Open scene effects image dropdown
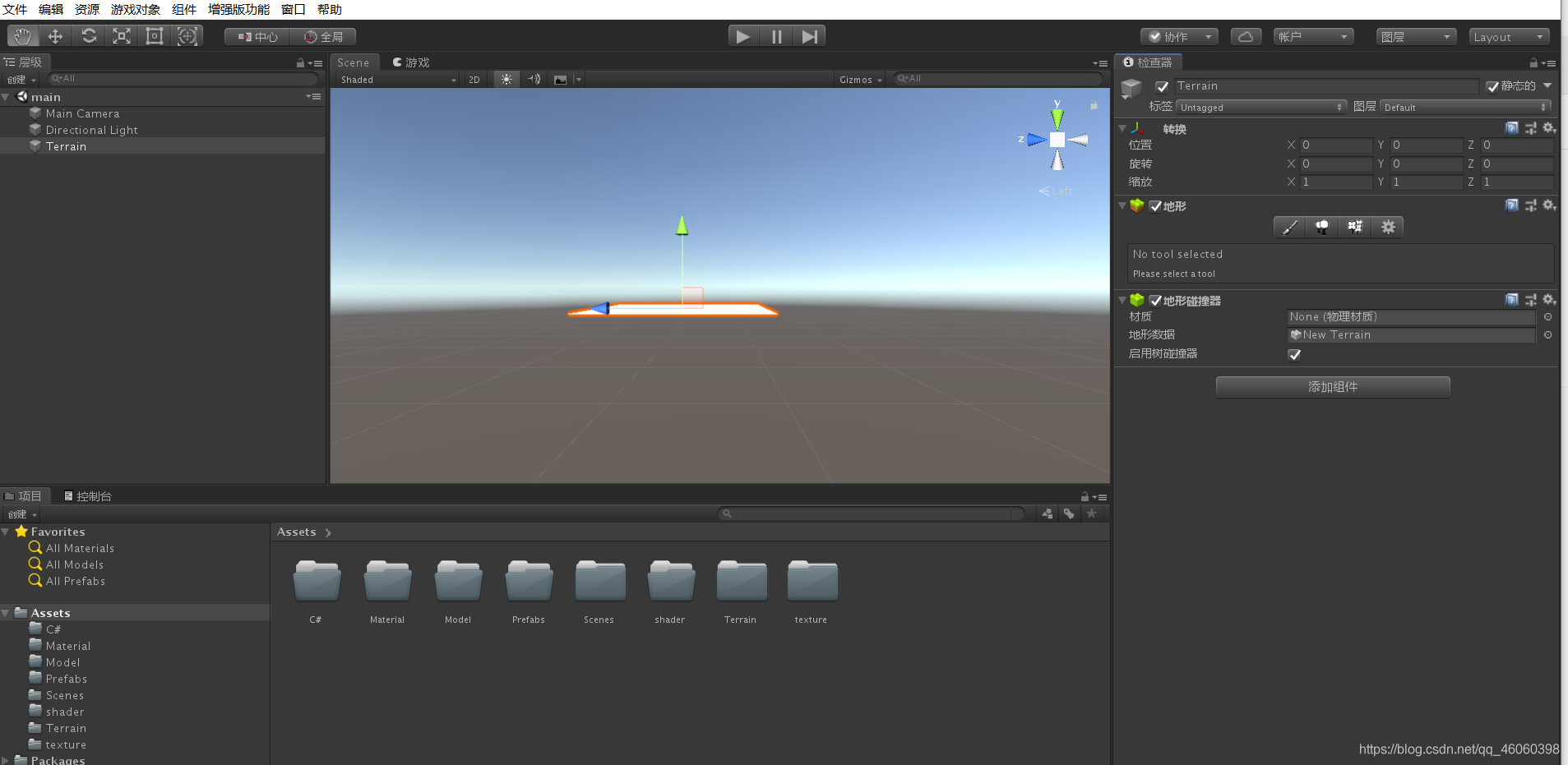Screen dimensions: 1568x765 point(567,80)
